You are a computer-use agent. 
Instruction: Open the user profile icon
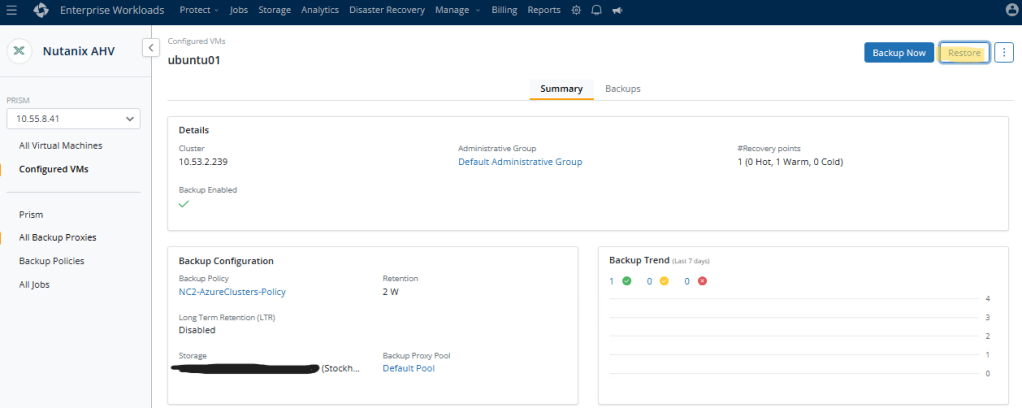[1010, 10]
